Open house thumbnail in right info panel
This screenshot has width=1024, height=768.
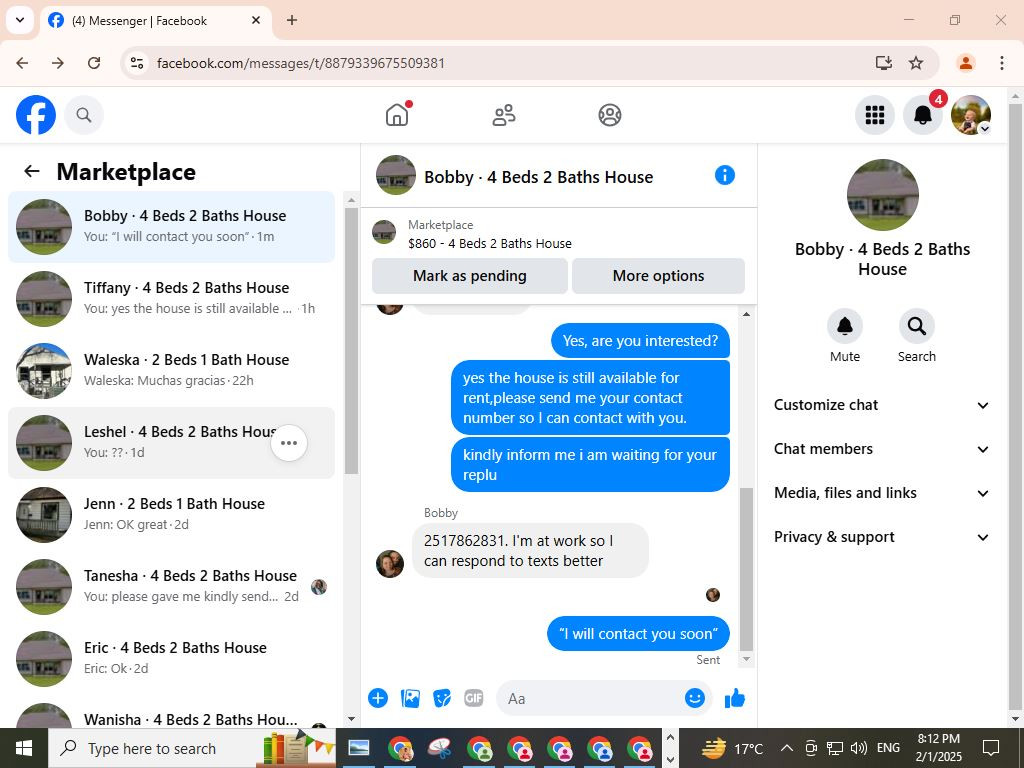pos(882,195)
